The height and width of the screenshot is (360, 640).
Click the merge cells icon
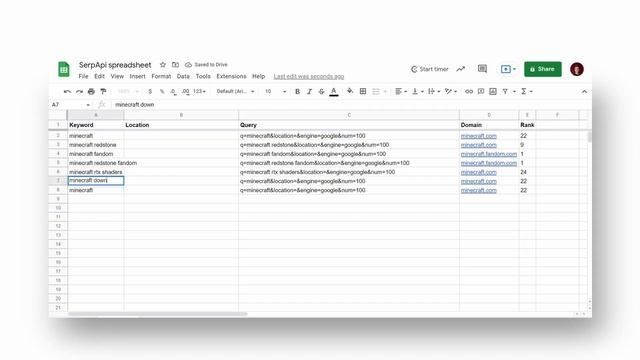376,91
